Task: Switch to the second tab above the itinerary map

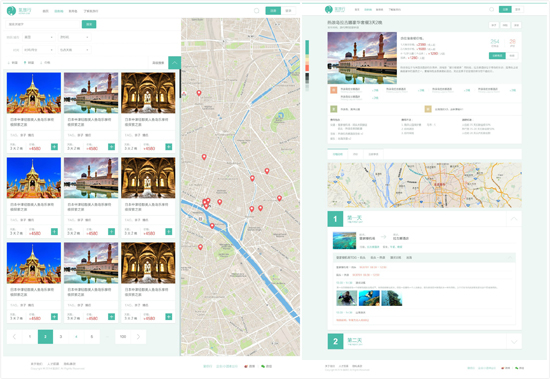Action: [355, 154]
